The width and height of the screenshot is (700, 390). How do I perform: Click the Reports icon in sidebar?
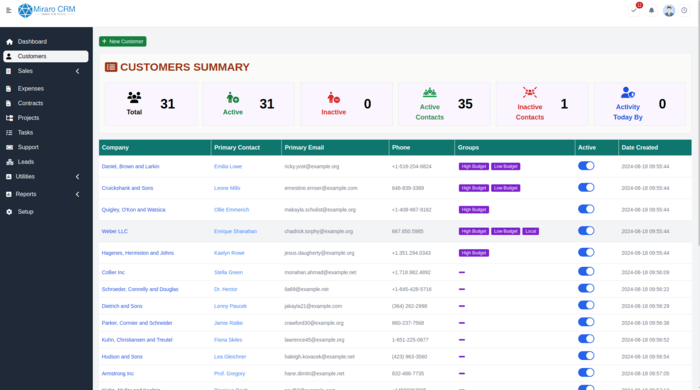point(8,194)
